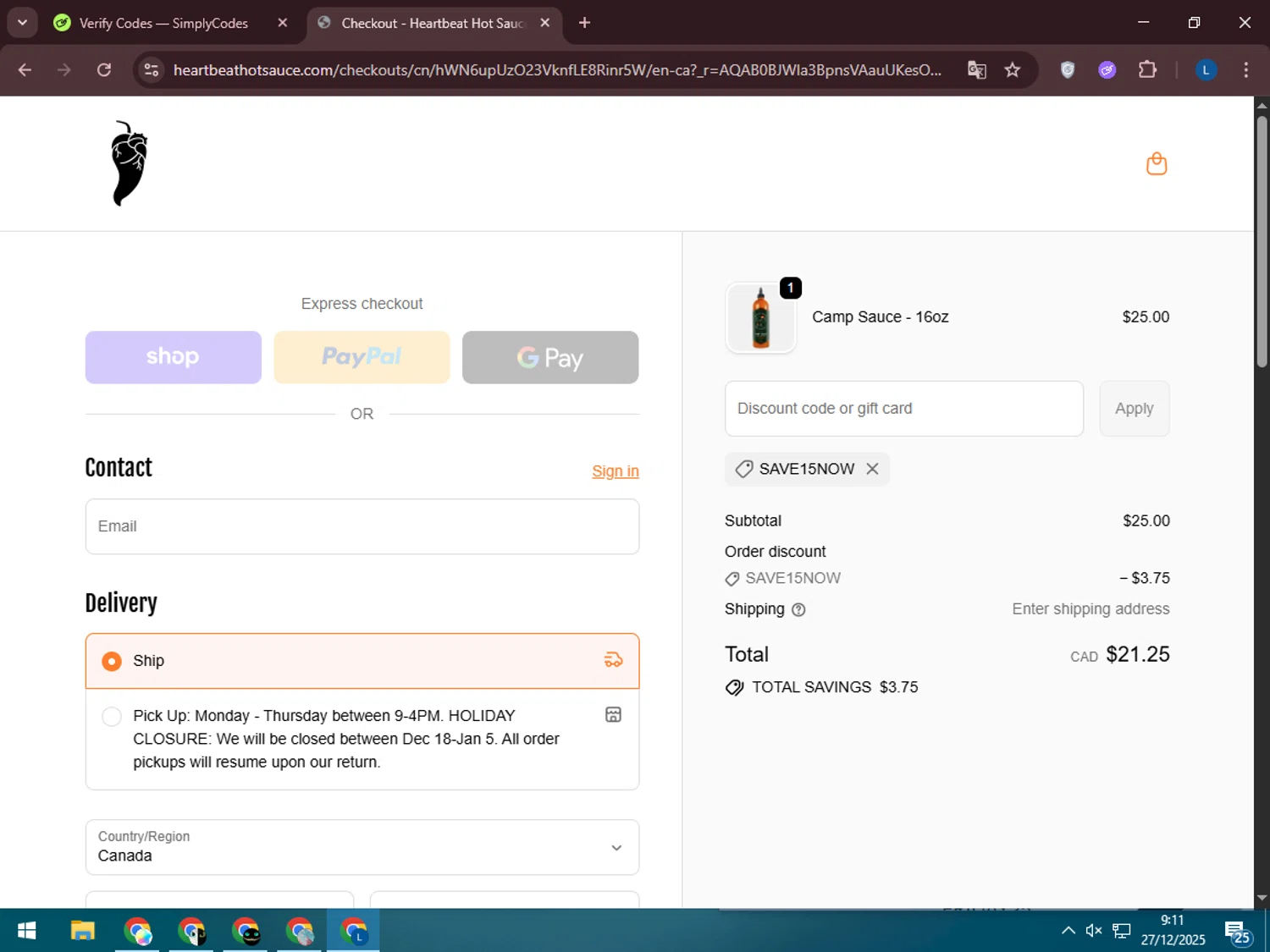Click the network tray icon
This screenshot has height=952, width=1270.
tap(1122, 931)
